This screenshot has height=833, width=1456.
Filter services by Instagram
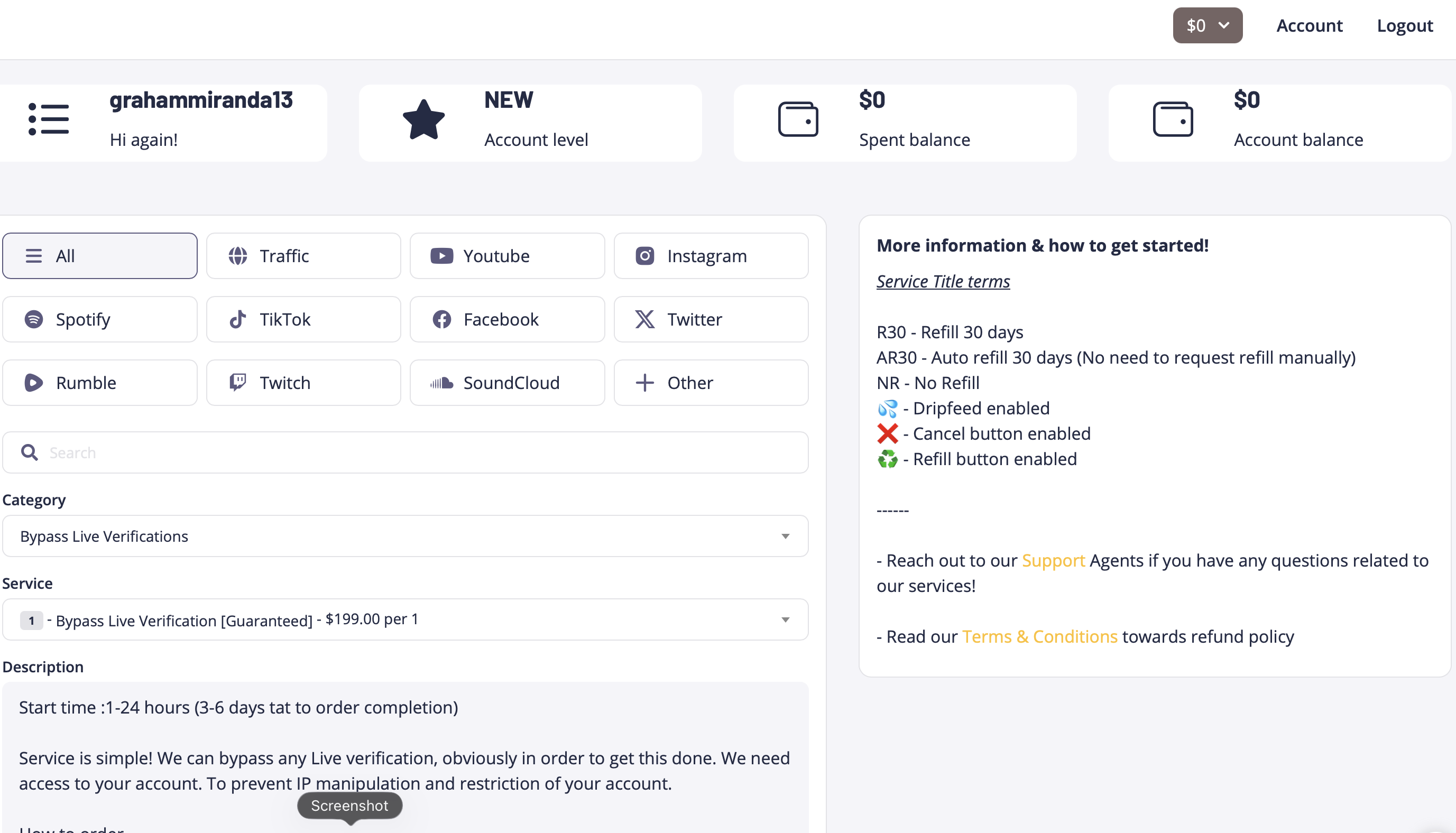pyautogui.click(x=711, y=256)
